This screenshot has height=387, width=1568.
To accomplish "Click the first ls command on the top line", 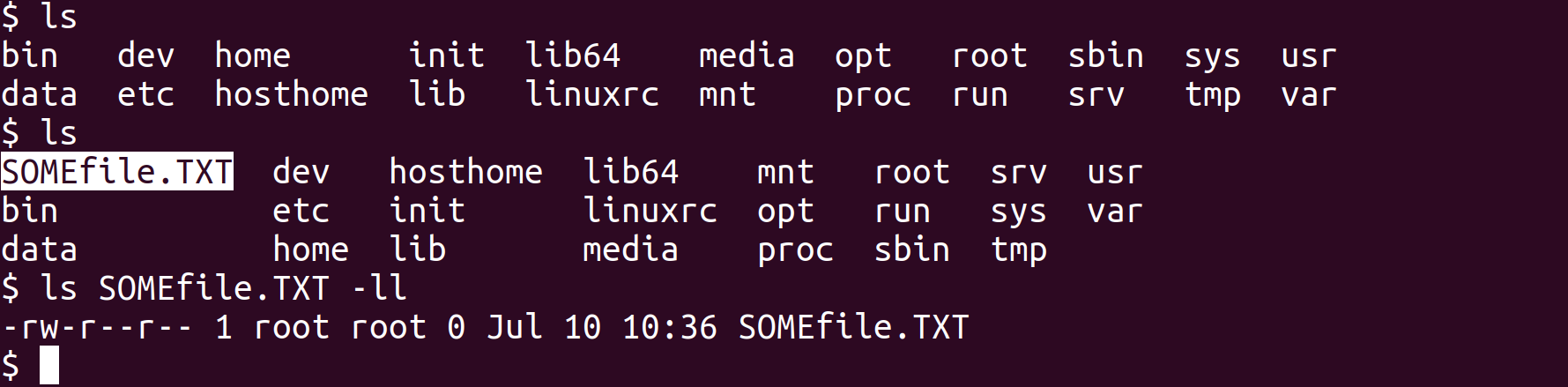I will click(x=58, y=17).
